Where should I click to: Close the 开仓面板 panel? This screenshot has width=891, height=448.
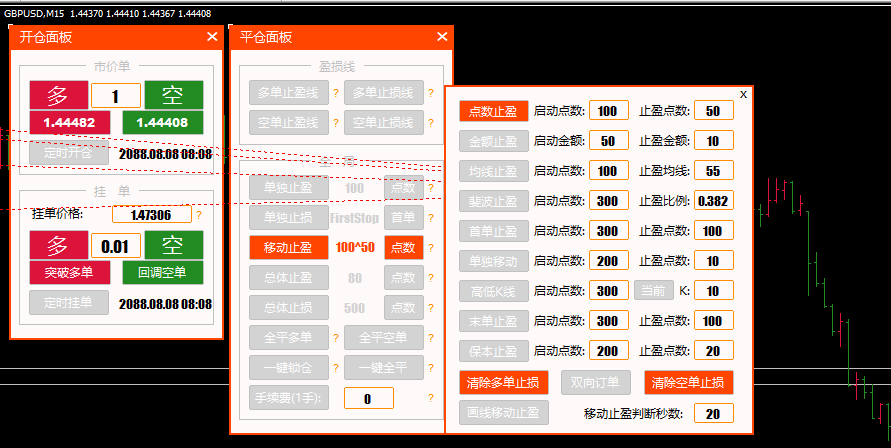pos(212,37)
